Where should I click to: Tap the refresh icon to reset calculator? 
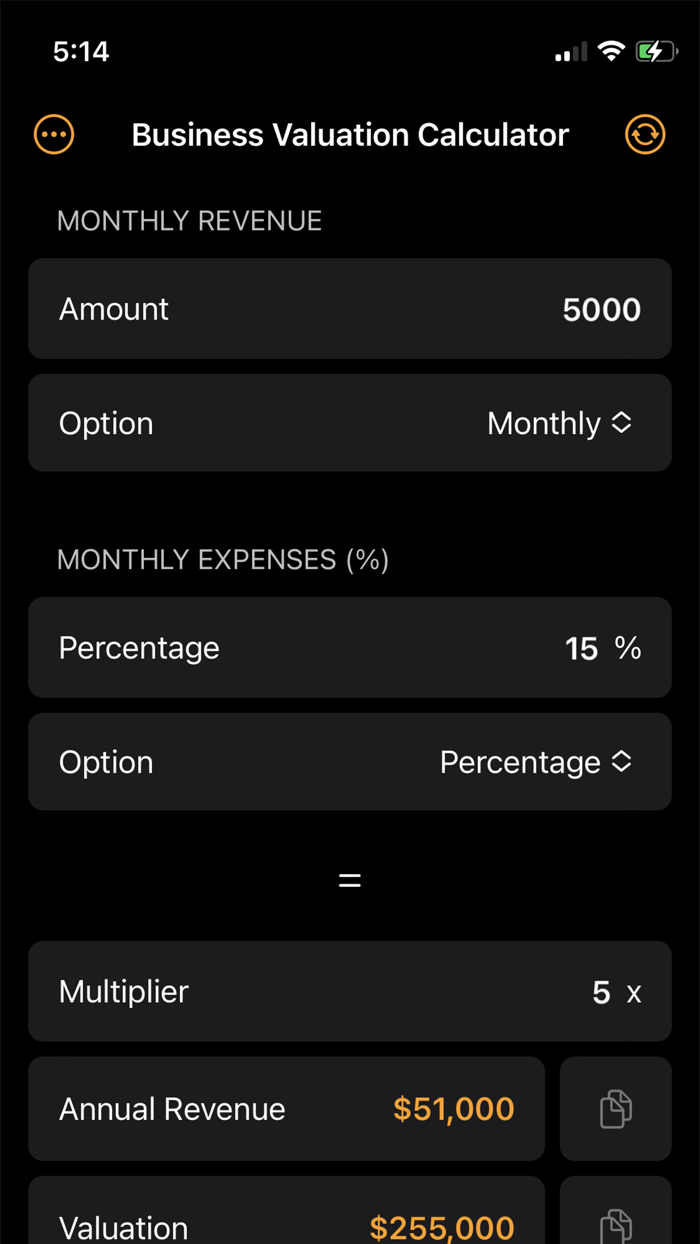tap(645, 134)
